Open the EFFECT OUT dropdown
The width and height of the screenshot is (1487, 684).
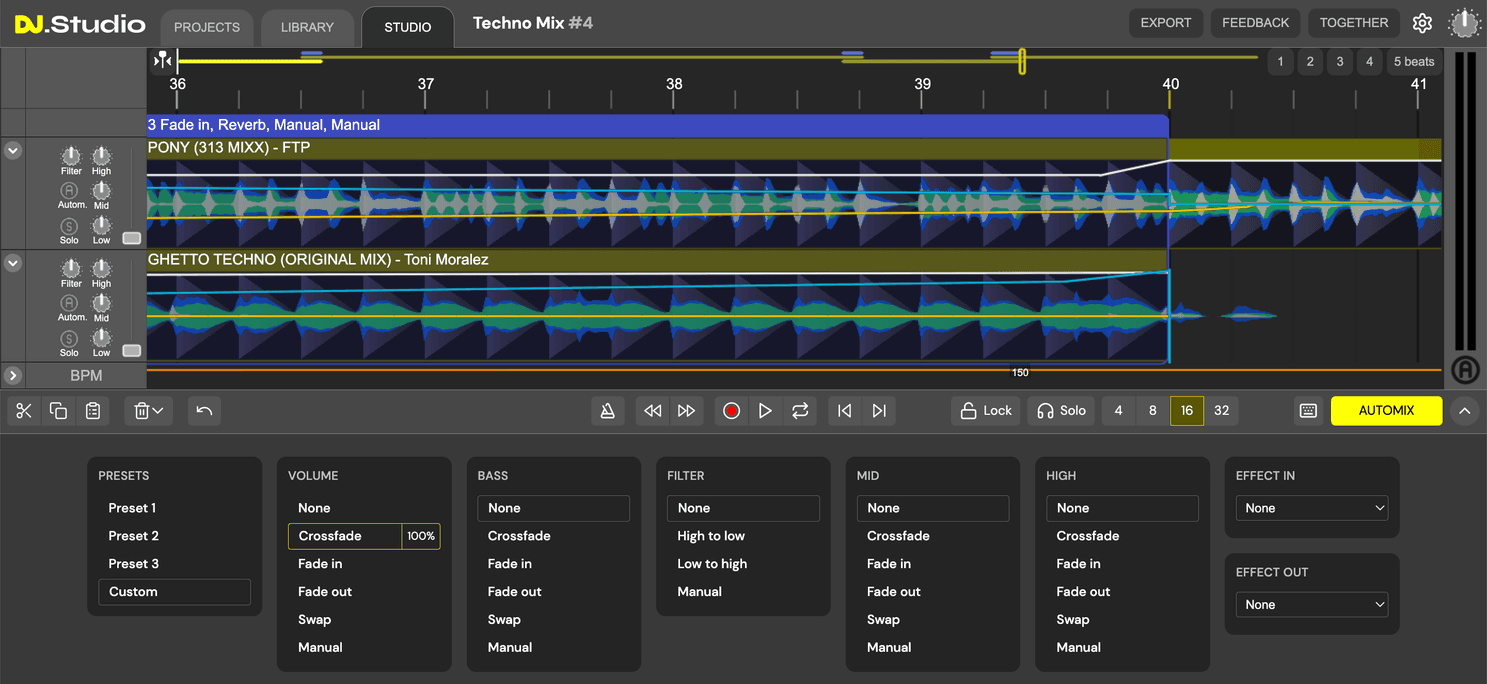coord(1312,605)
